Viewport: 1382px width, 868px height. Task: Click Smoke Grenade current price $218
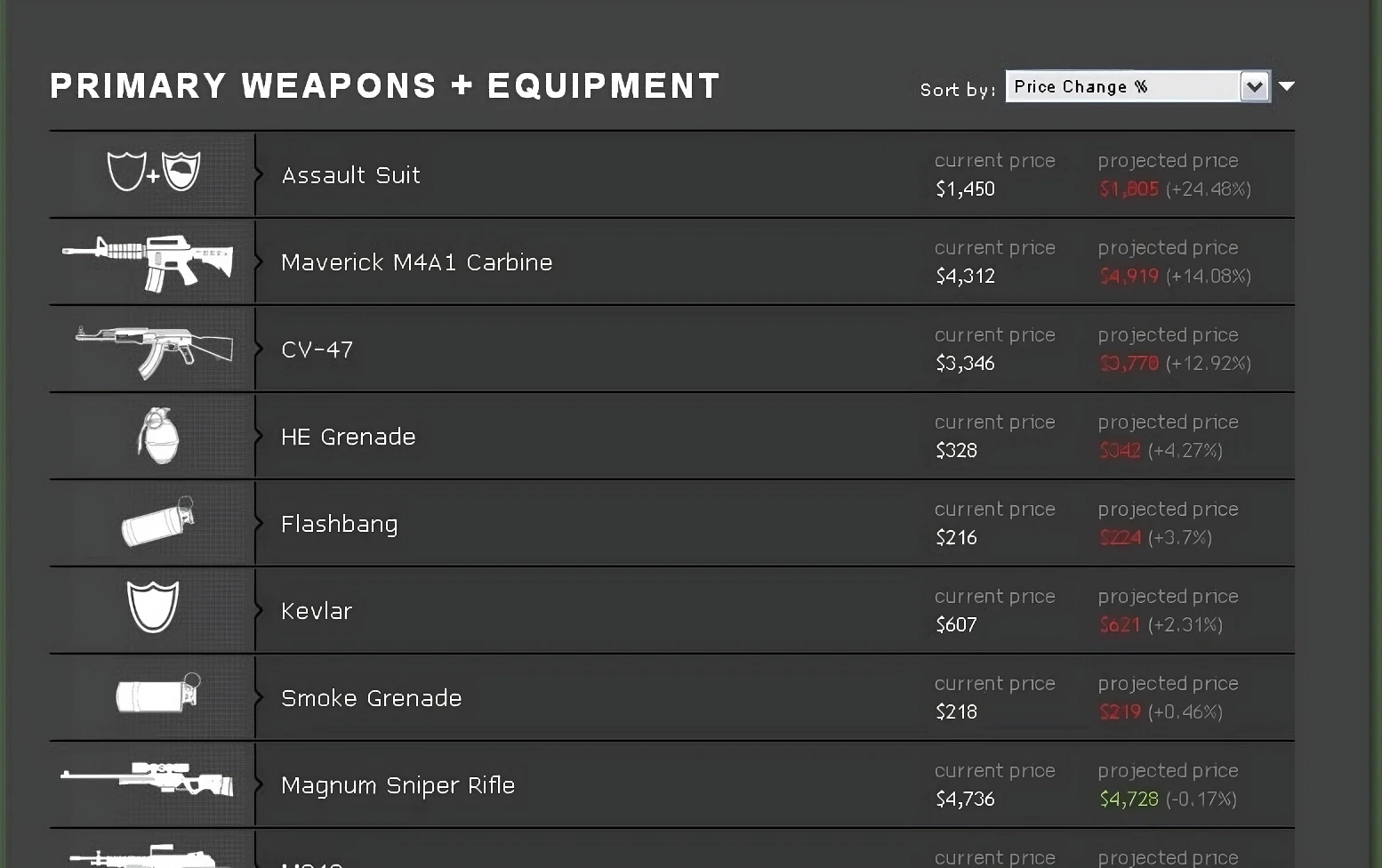coord(956,712)
